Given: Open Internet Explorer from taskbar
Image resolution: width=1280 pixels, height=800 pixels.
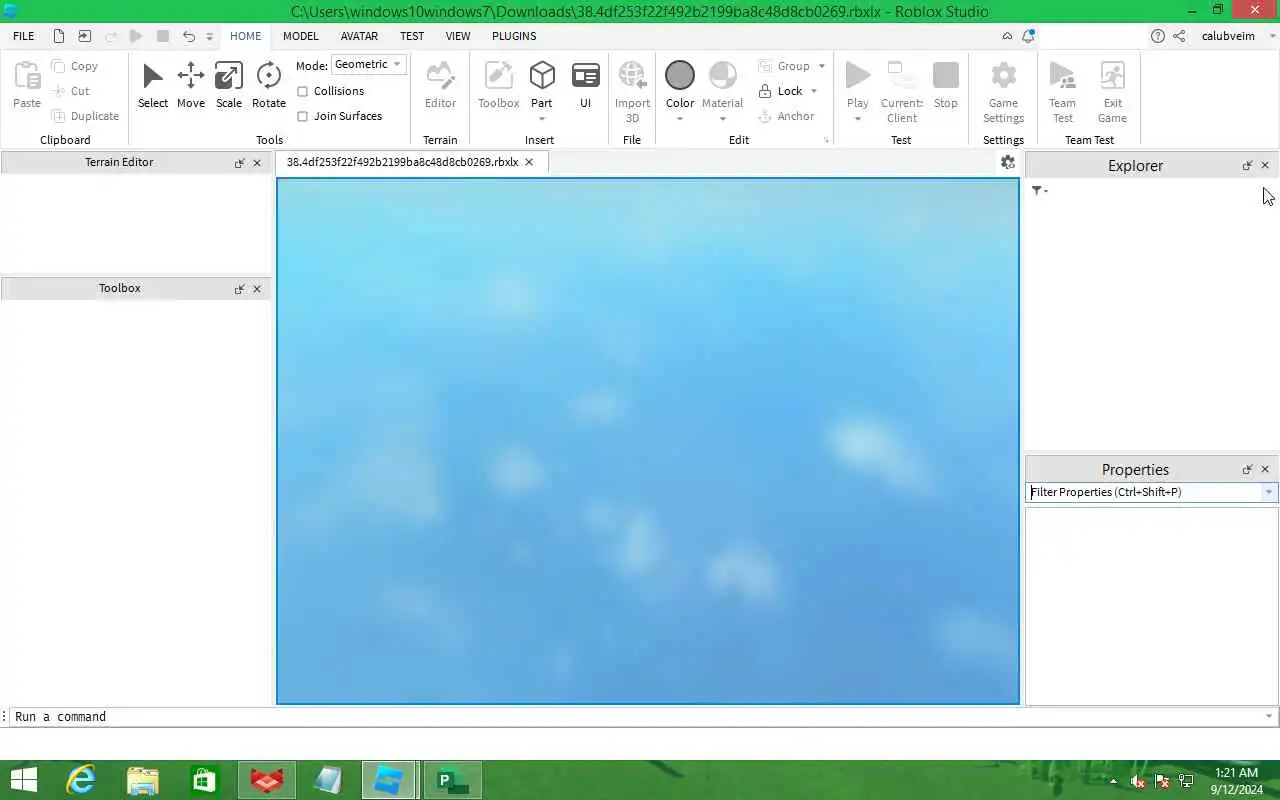Looking at the screenshot, I should 81,780.
